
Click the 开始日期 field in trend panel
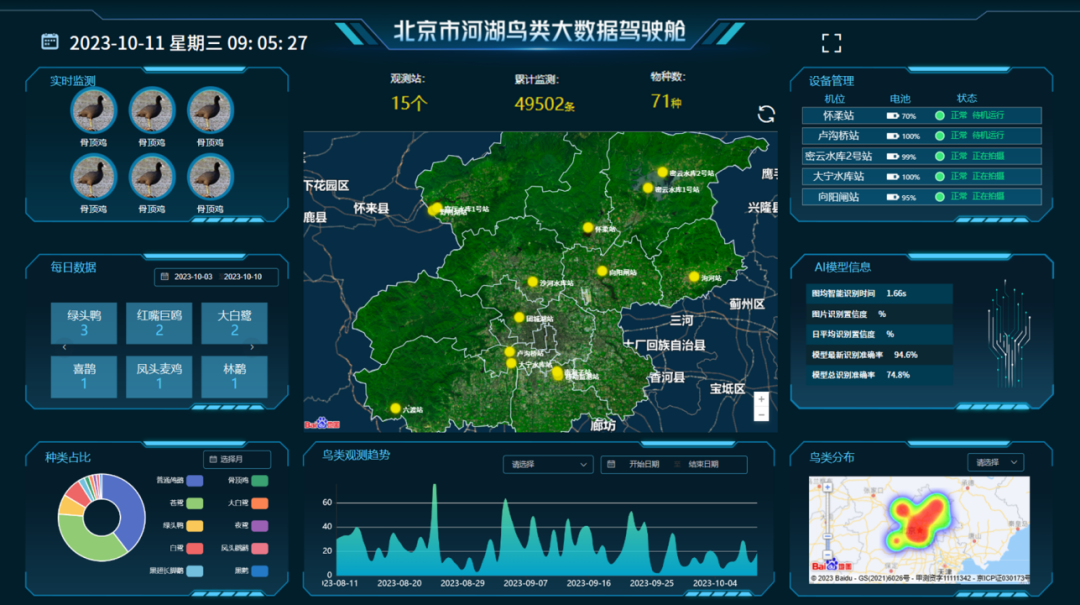click(x=644, y=464)
